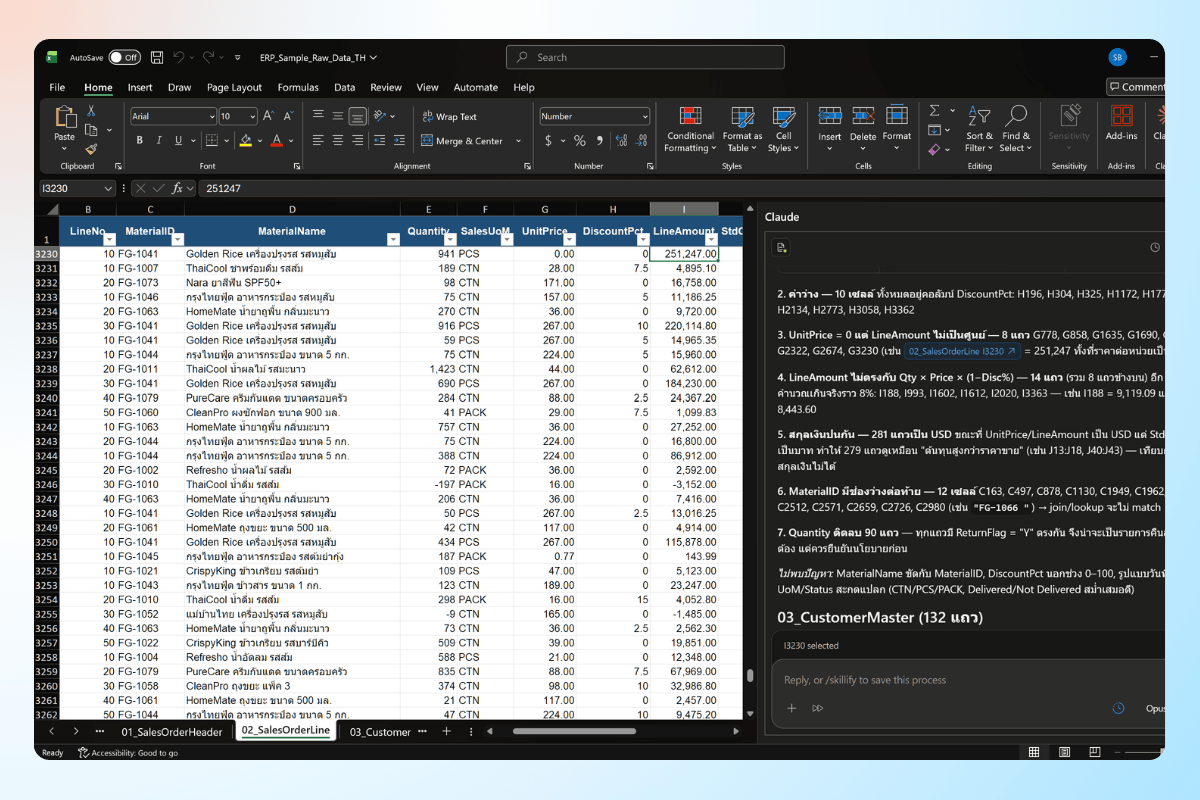Viewport: 1200px width, 800px height.
Task: Add a new sheet with the plus button
Action: coord(447,731)
